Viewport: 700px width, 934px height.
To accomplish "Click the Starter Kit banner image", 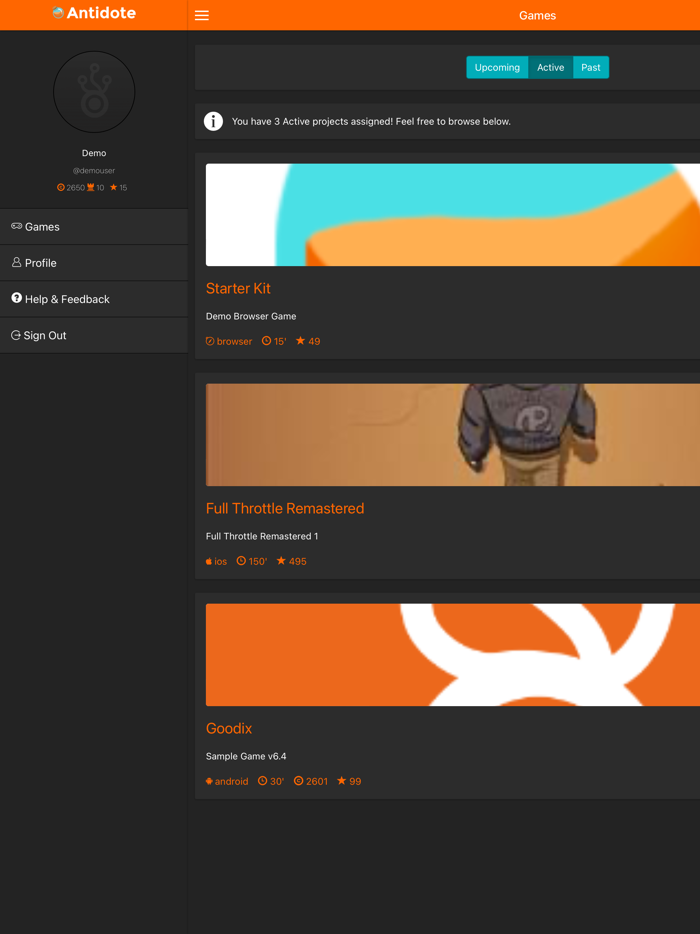I will pyautogui.click(x=453, y=215).
